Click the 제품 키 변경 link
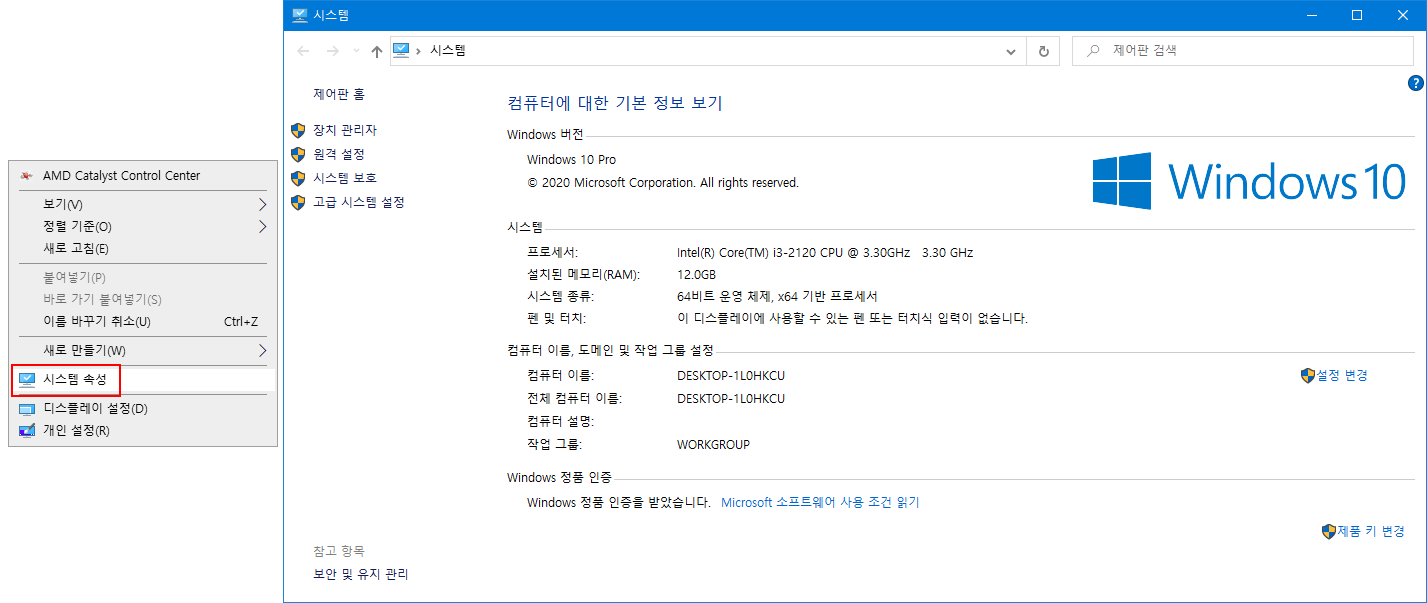The height and width of the screenshot is (603, 1427). [x=1371, y=531]
